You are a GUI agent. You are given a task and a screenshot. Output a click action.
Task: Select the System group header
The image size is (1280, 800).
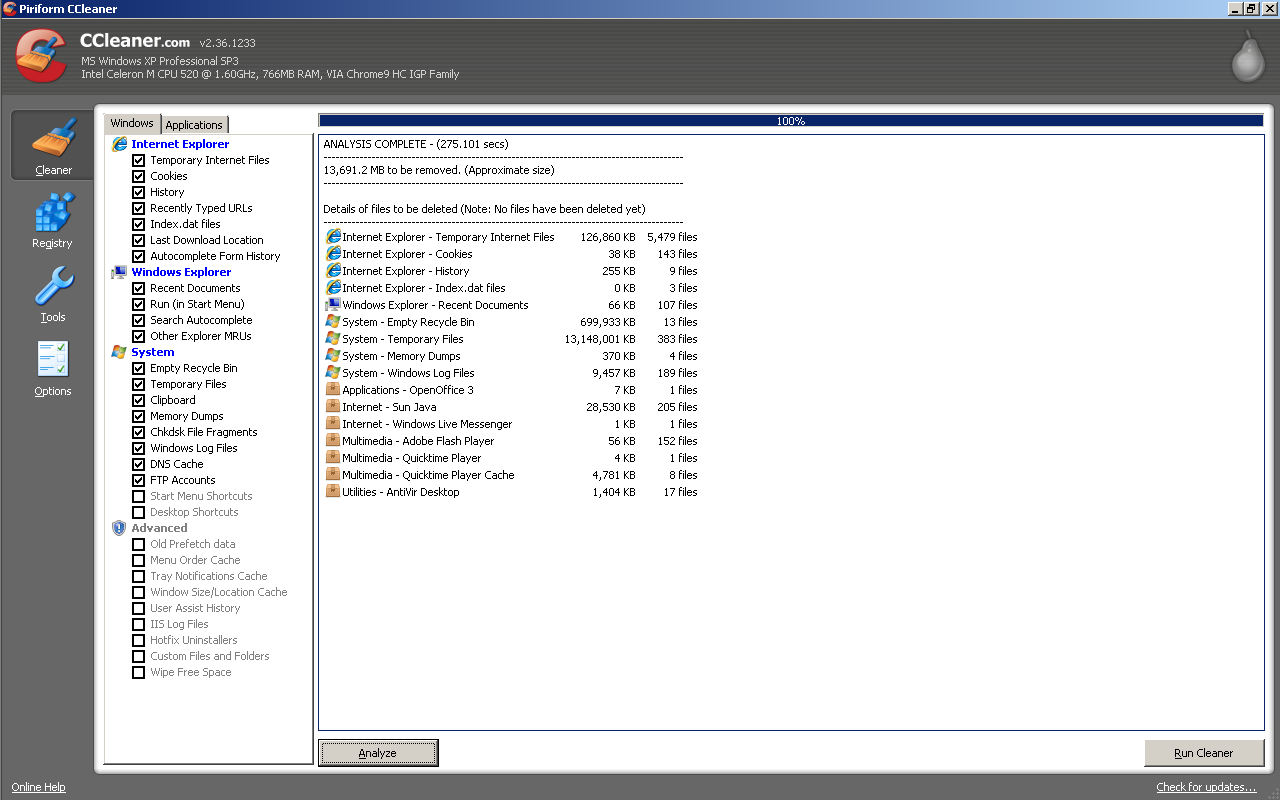pyautogui.click(x=152, y=352)
